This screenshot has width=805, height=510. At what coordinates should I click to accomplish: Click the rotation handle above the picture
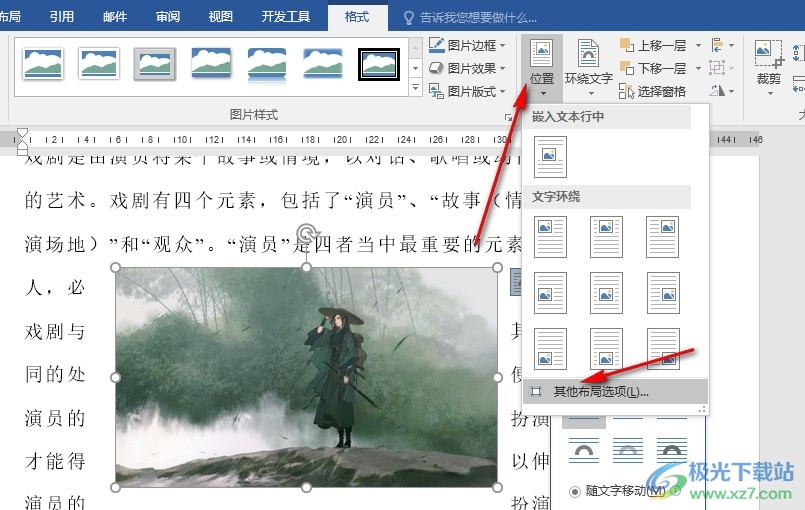click(306, 233)
